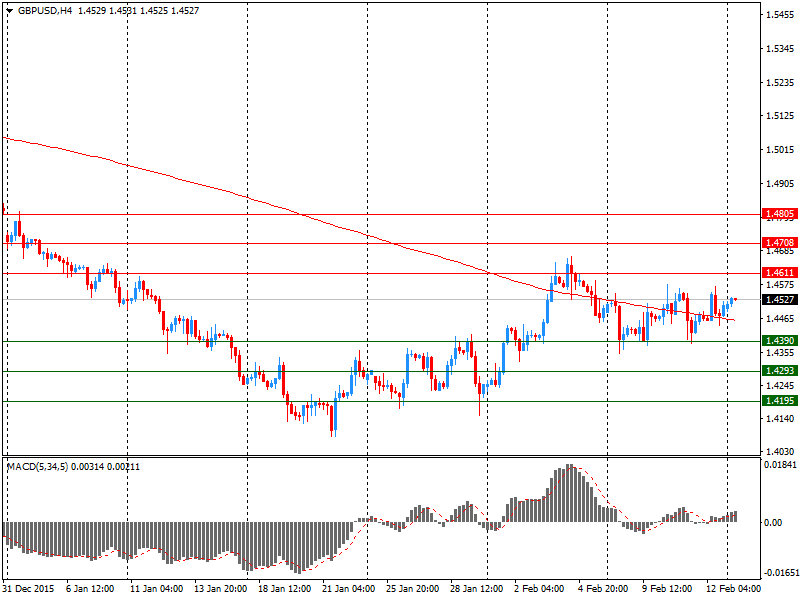This screenshot has height=600, width=800.
Task: Click the 11 Jan 04:00 time label
Action: [x=157, y=589]
